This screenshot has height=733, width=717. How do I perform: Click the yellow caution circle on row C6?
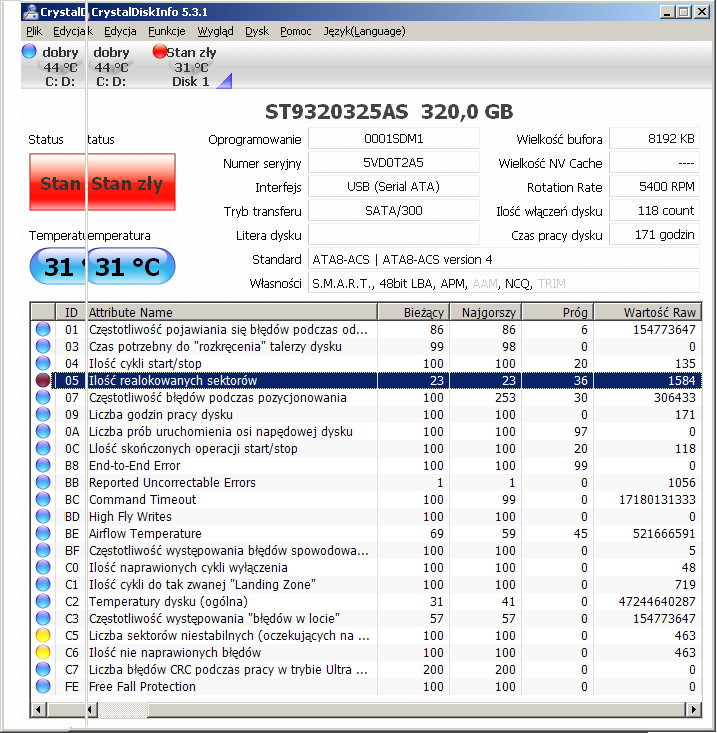[43, 652]
